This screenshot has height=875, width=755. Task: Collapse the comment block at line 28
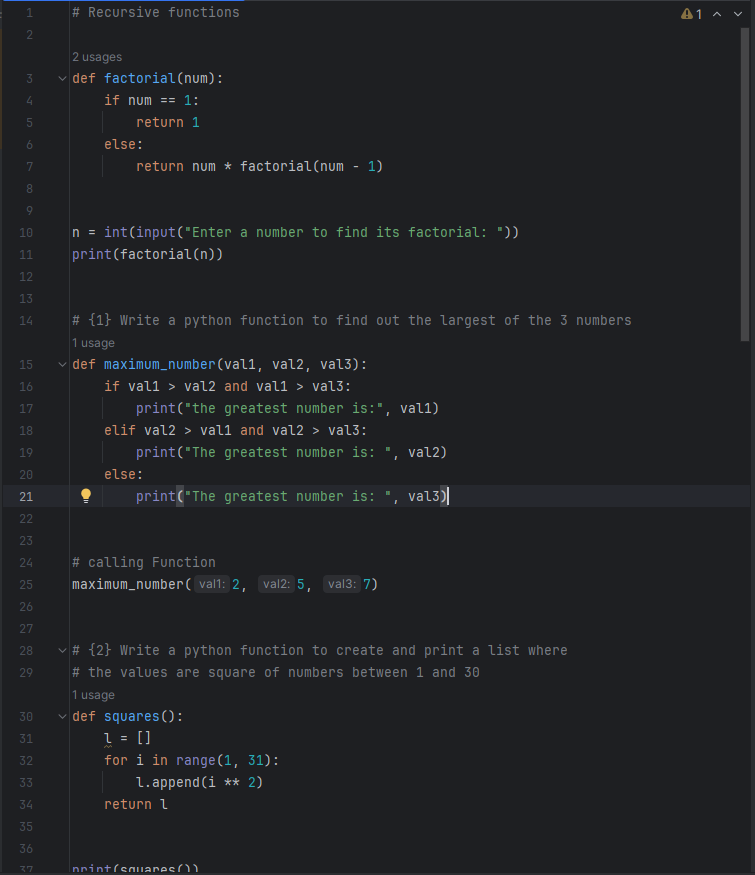pyautogui.click(x=62, y=650)
